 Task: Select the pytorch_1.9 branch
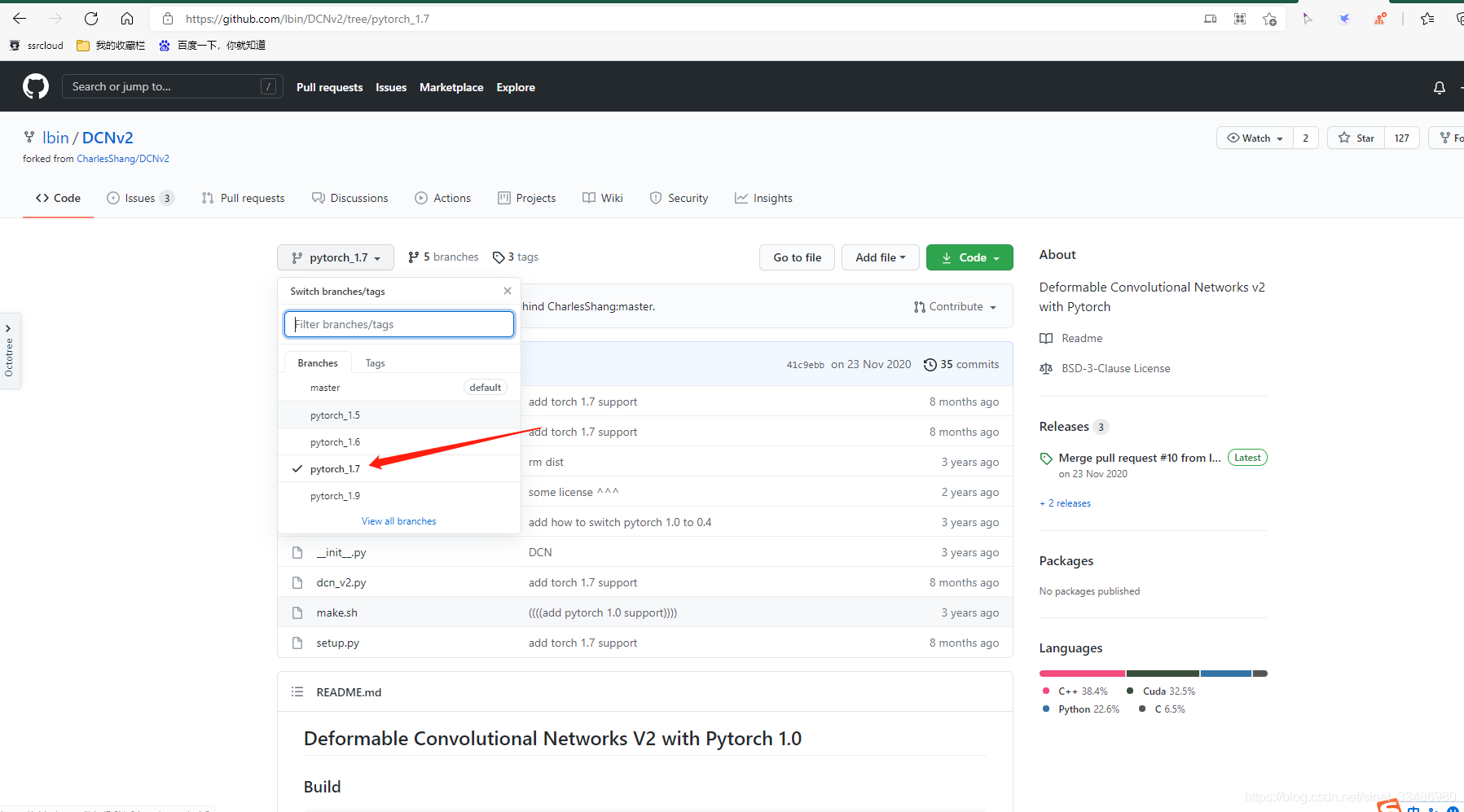click(x=399, y=496)
